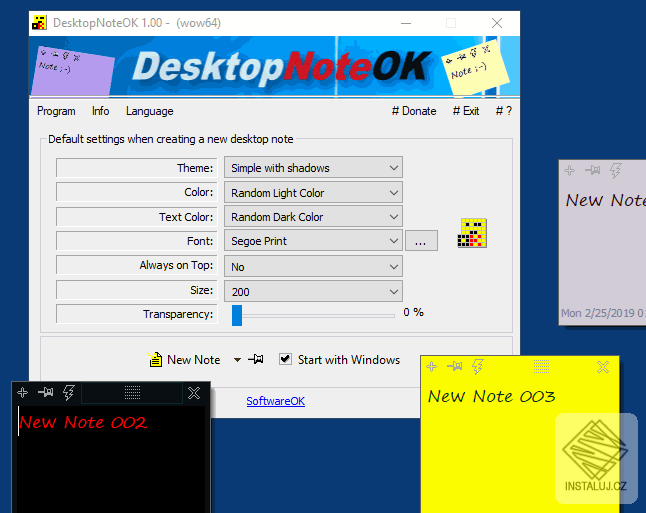The width and height of the screenshot is (646, 513).
Task: Click the date stamp on the gray note
Action: 603,313
